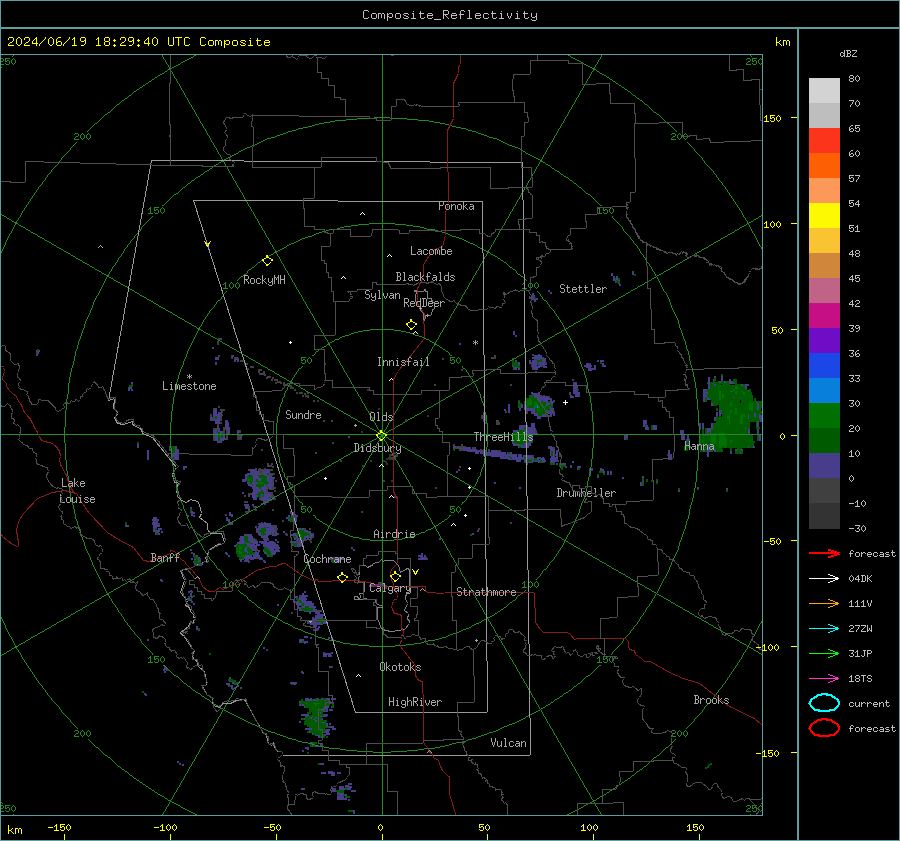
Task: Click the magenta 39 dBZ color swatch
Action: [x=824, y=316]
